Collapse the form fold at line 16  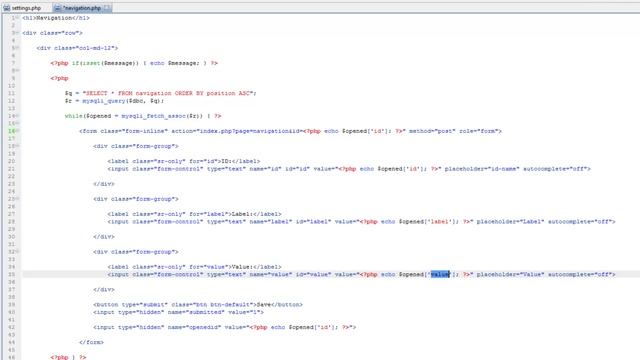(x=18, y=131)
